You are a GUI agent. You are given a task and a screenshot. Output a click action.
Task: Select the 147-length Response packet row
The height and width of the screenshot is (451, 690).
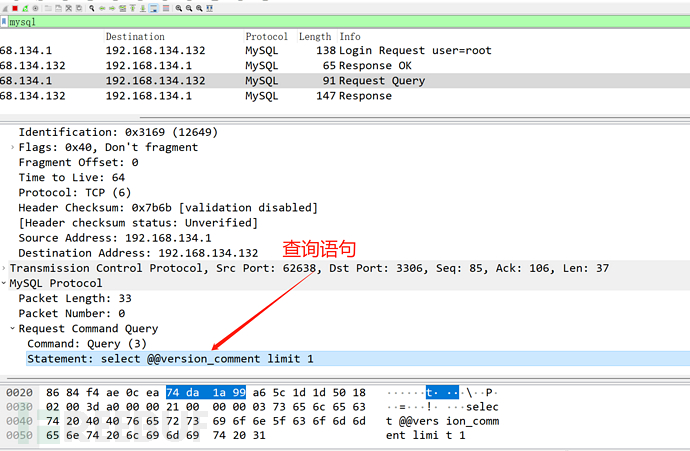(345, 95)
